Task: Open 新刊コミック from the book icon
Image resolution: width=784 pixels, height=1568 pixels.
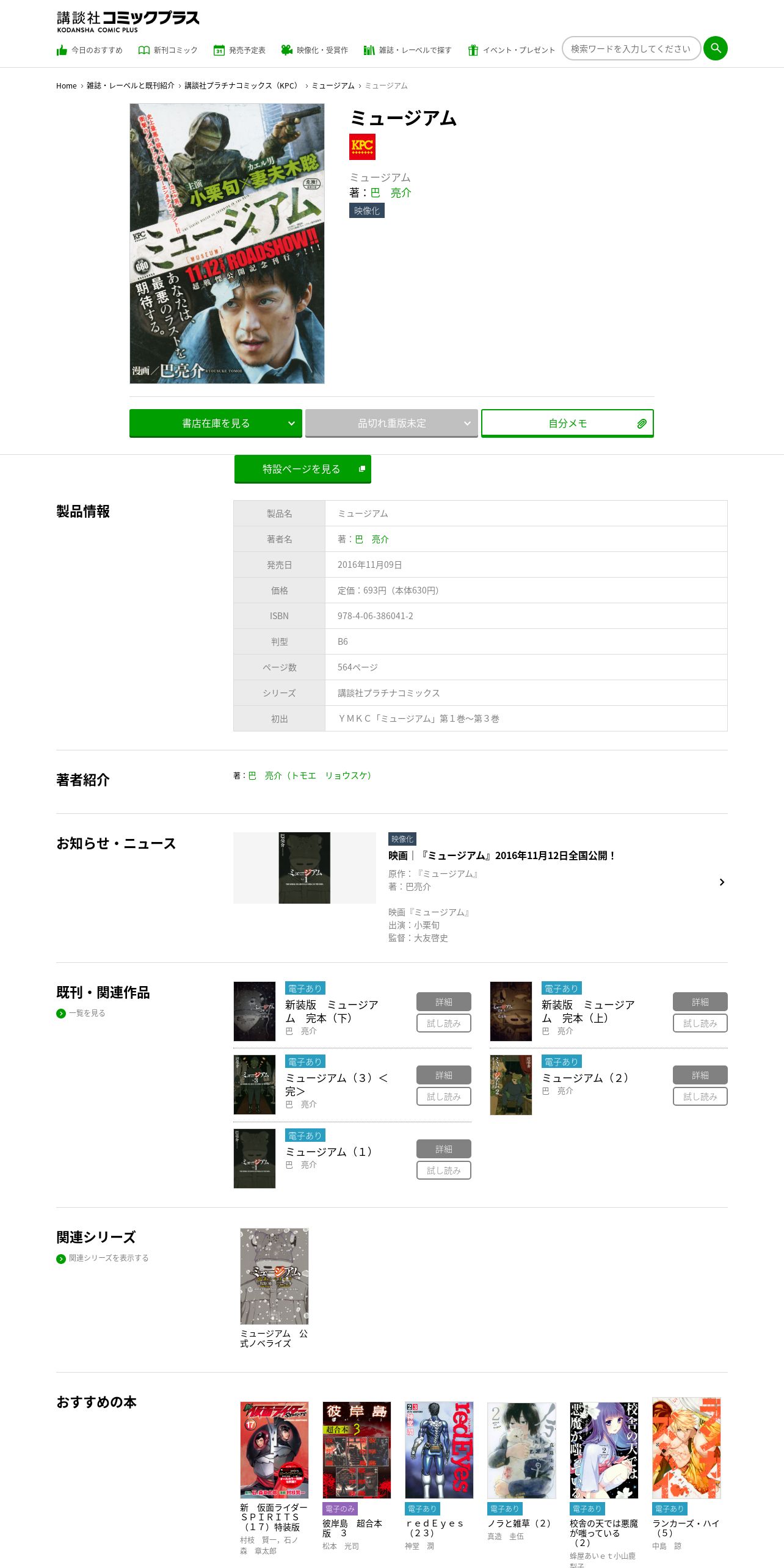Action: 143,50
